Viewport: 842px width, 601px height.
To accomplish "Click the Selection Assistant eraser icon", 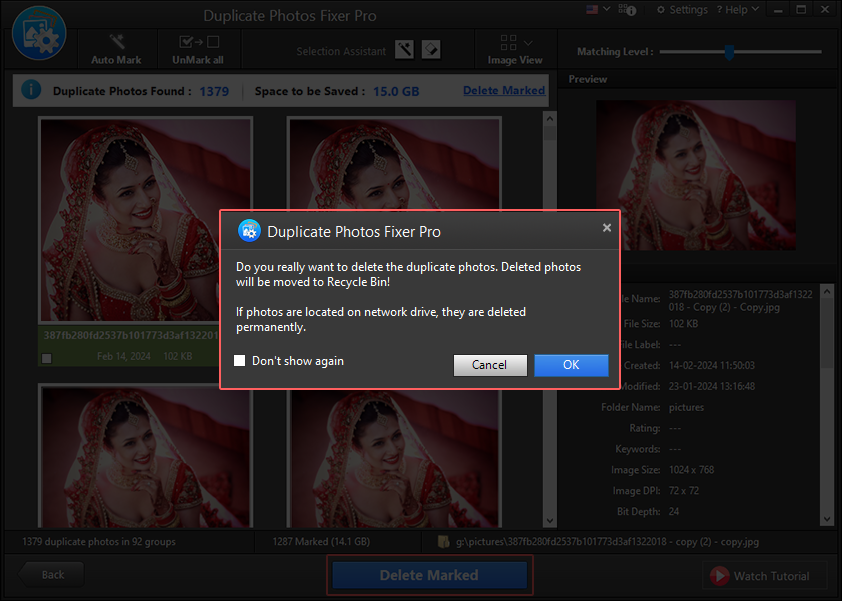I will click(x=431, y=50).
